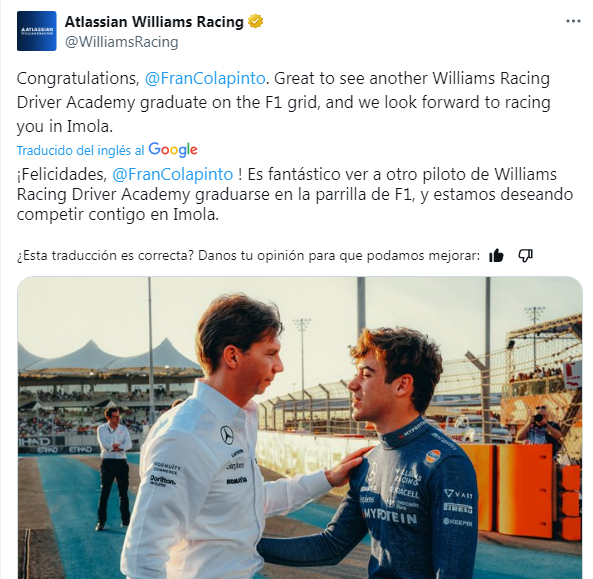Open @FranColapinto mention in English tweet
Viewport: 593px width, 579px height.
(205, 78)
